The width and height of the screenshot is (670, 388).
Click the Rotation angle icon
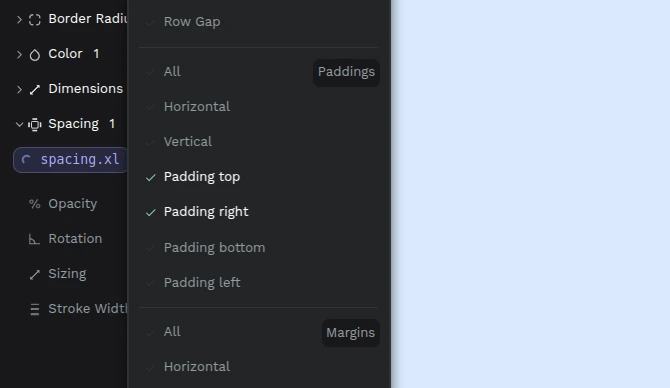coord(34,239)
